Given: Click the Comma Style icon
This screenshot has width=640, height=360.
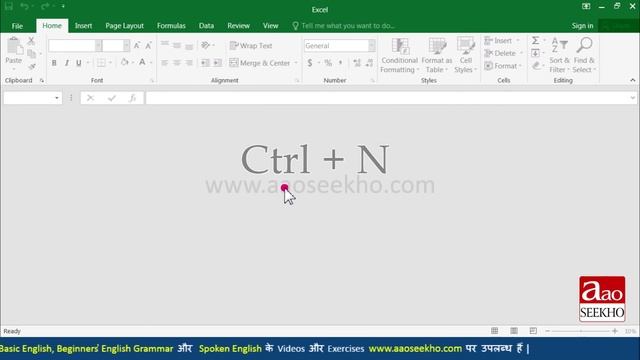Looking at the screenshot, I should [x=340, y=63].
